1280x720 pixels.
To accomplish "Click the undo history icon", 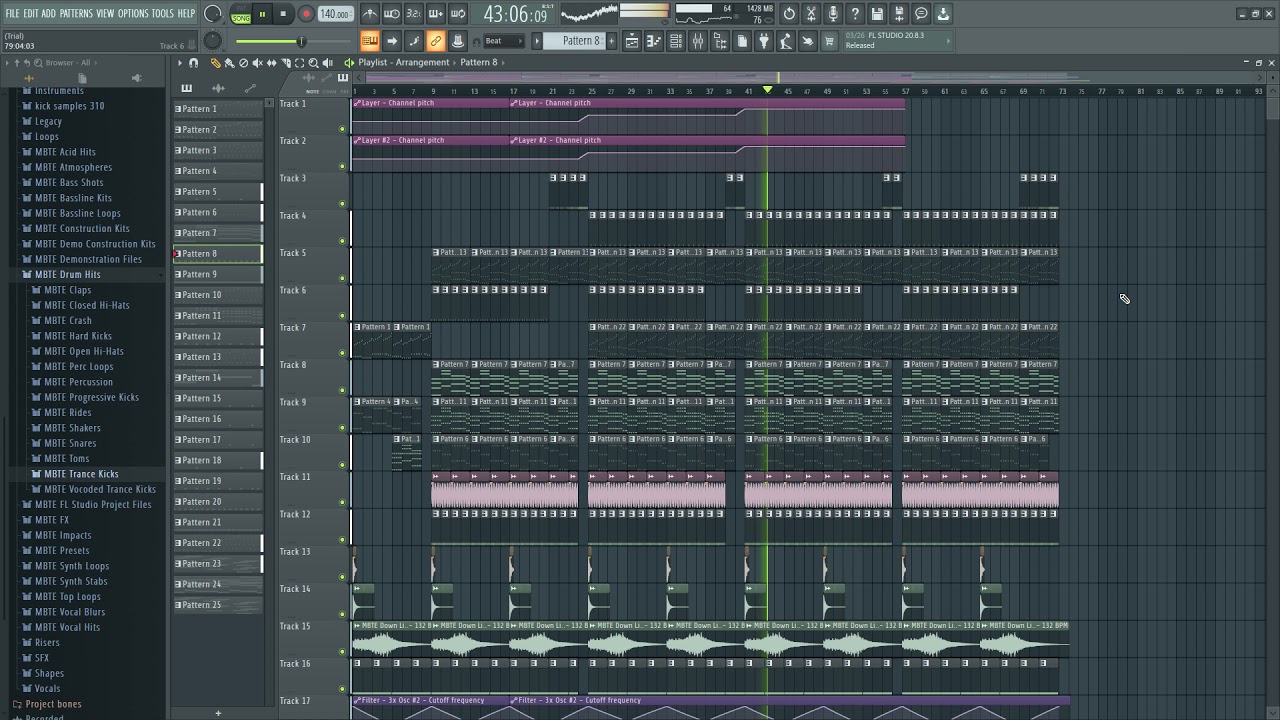I will click(x=789, y=14).
